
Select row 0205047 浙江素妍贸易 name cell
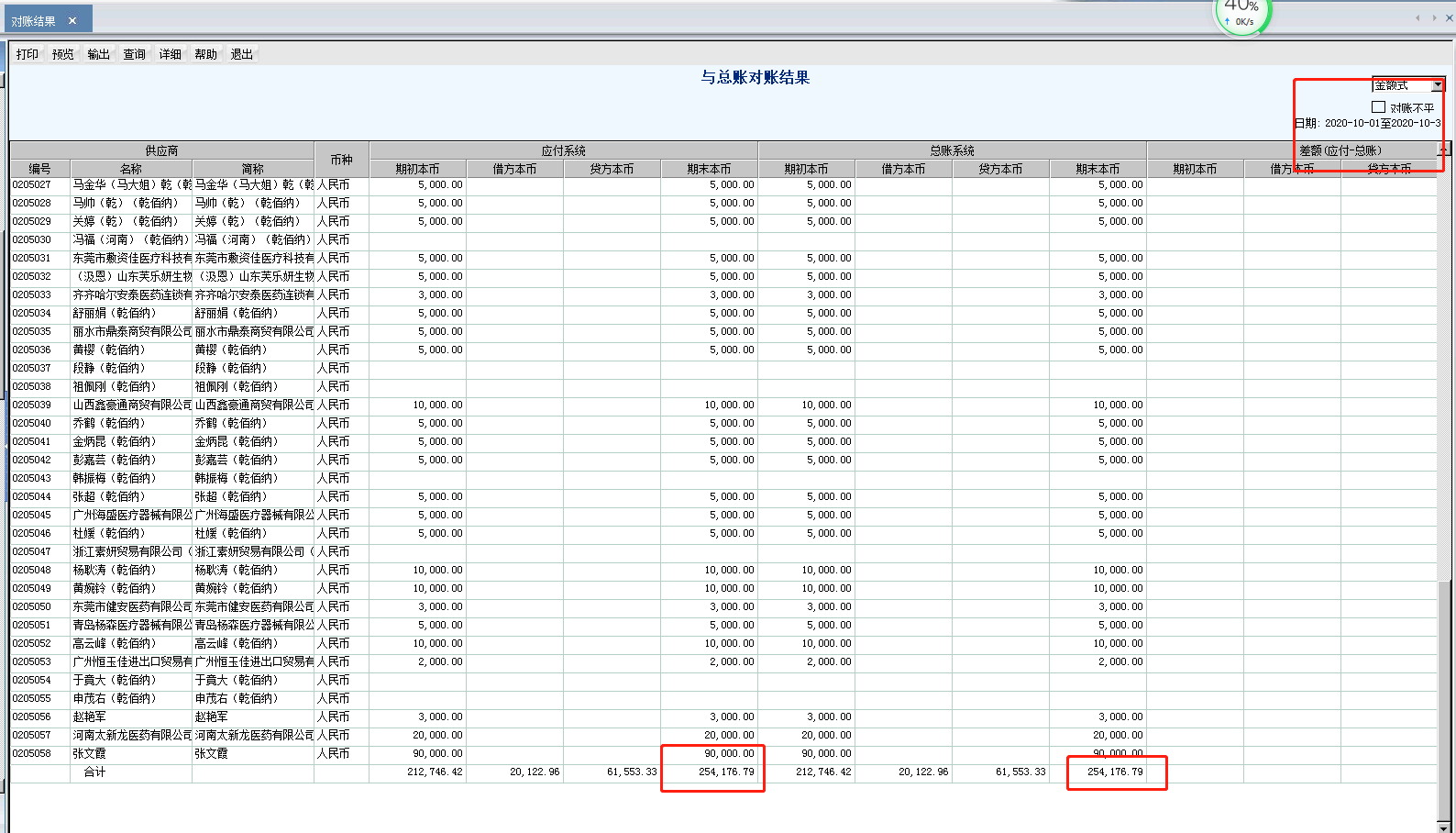point(131,551)
